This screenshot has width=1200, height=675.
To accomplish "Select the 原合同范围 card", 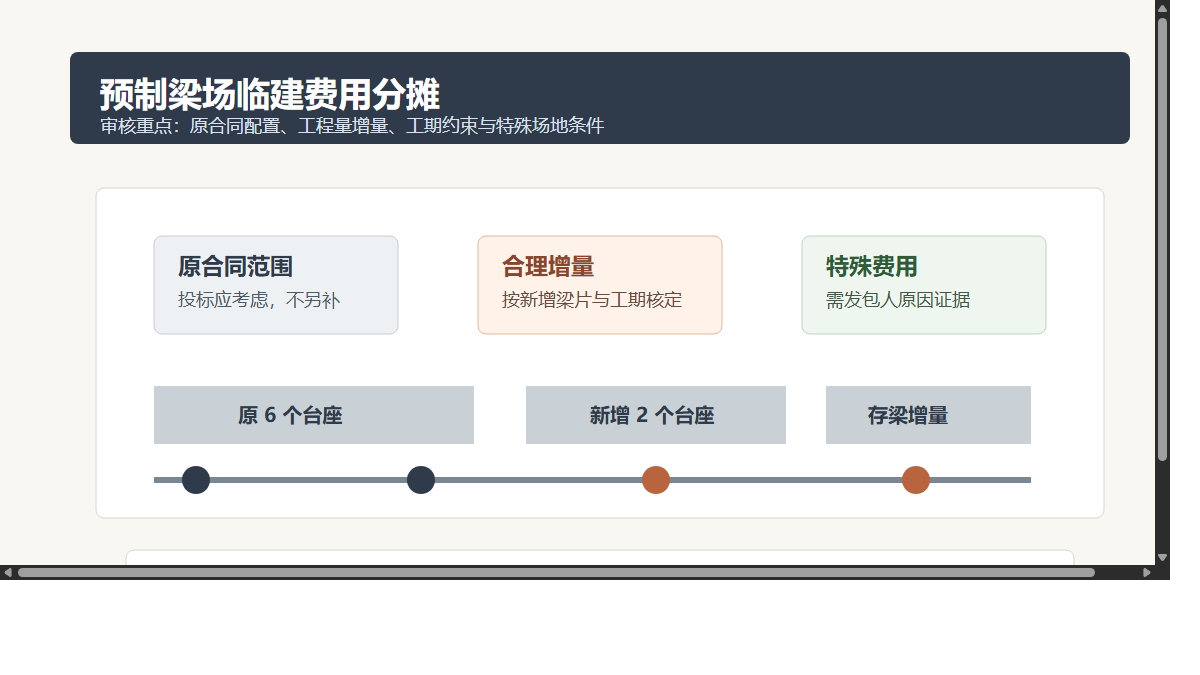I will pos(276,285).
